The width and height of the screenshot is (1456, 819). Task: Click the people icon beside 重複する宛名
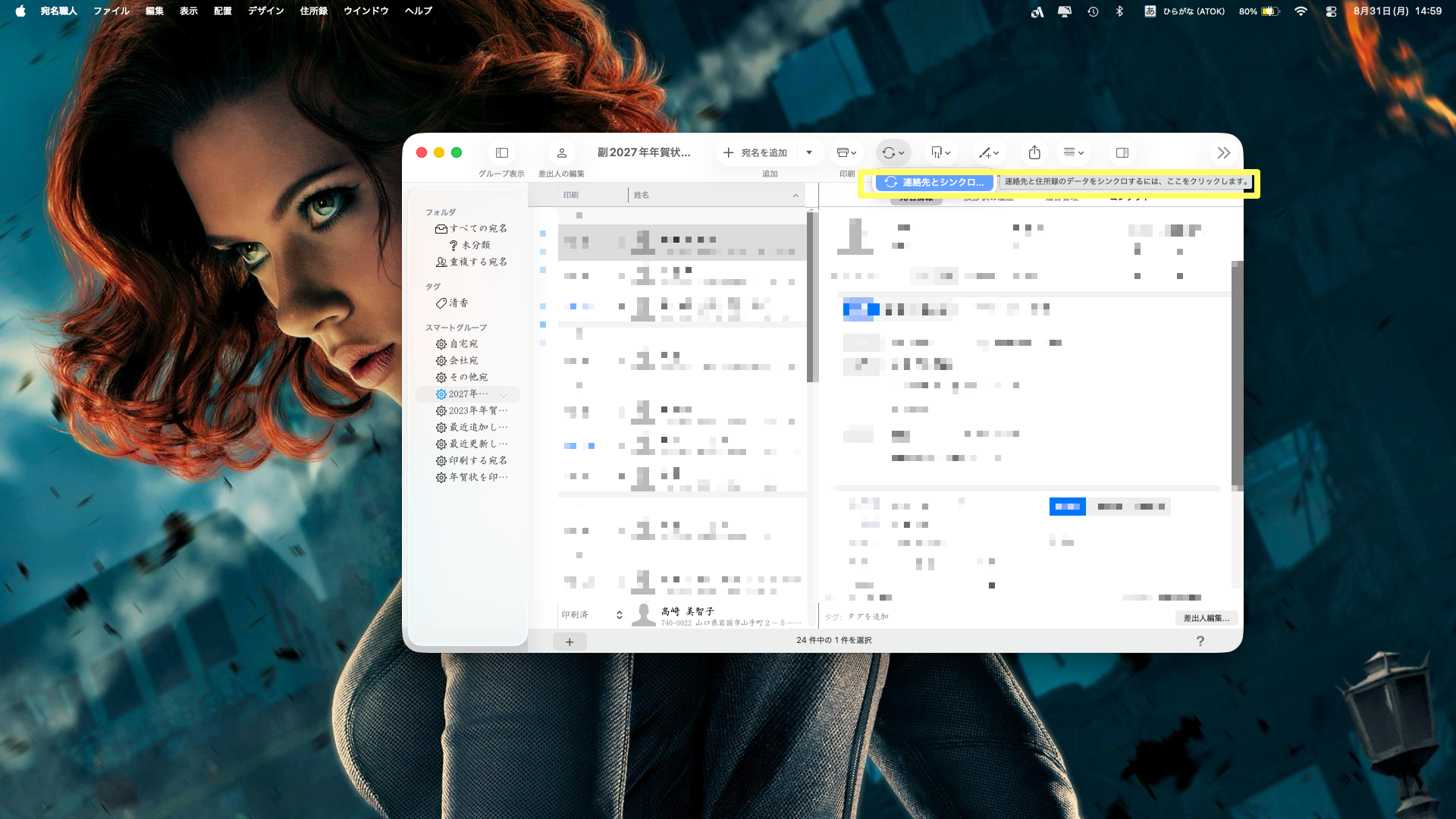441,262
